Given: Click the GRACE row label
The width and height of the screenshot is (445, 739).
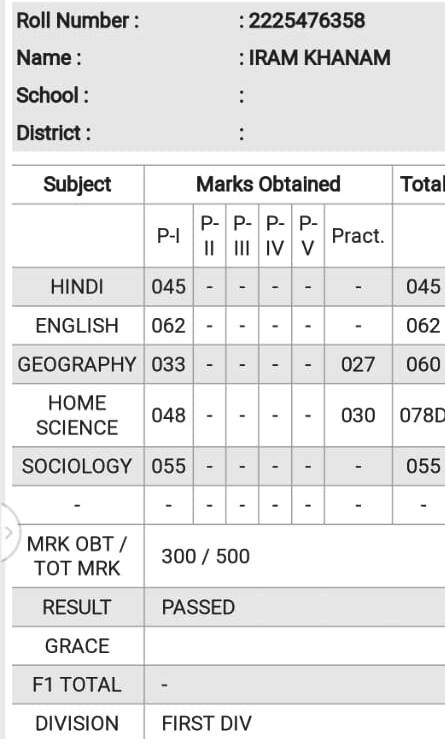Looking at the screenshot, I should 77,646.
